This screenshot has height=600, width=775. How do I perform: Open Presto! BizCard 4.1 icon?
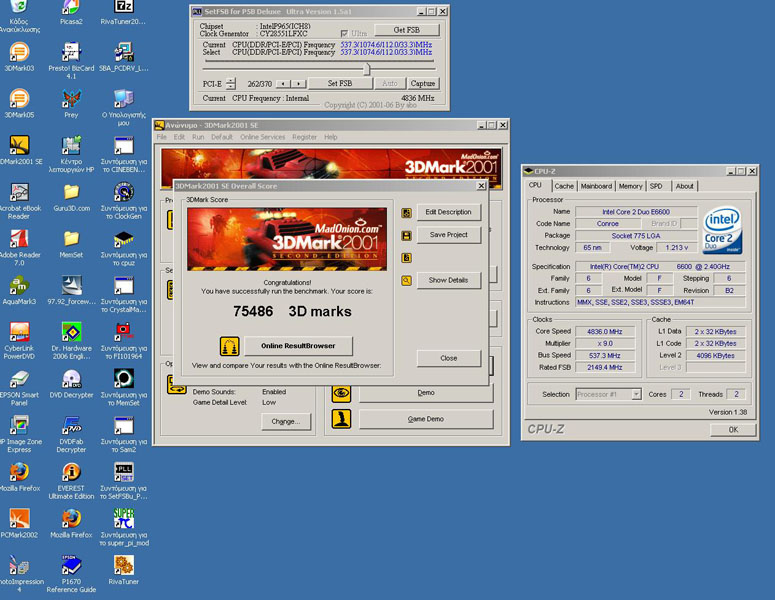point(71,52)
